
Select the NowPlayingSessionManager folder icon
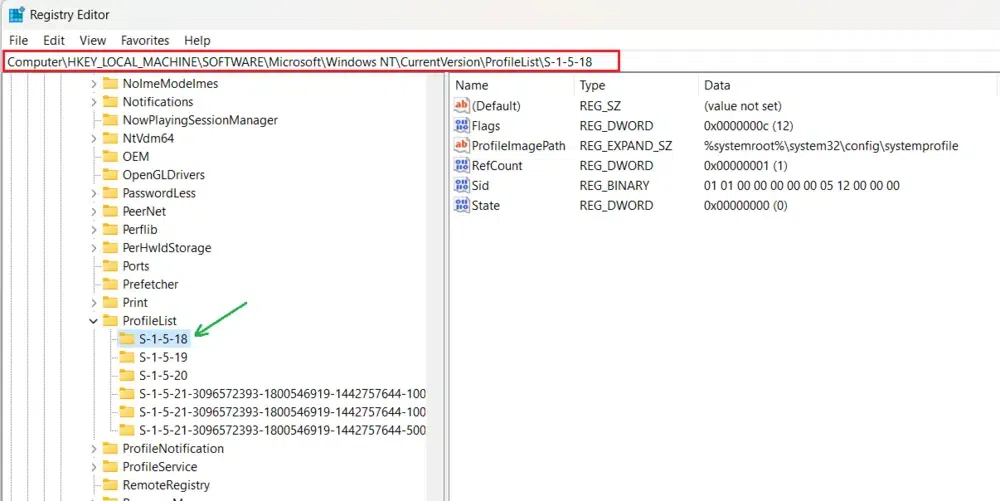point(110,120)
